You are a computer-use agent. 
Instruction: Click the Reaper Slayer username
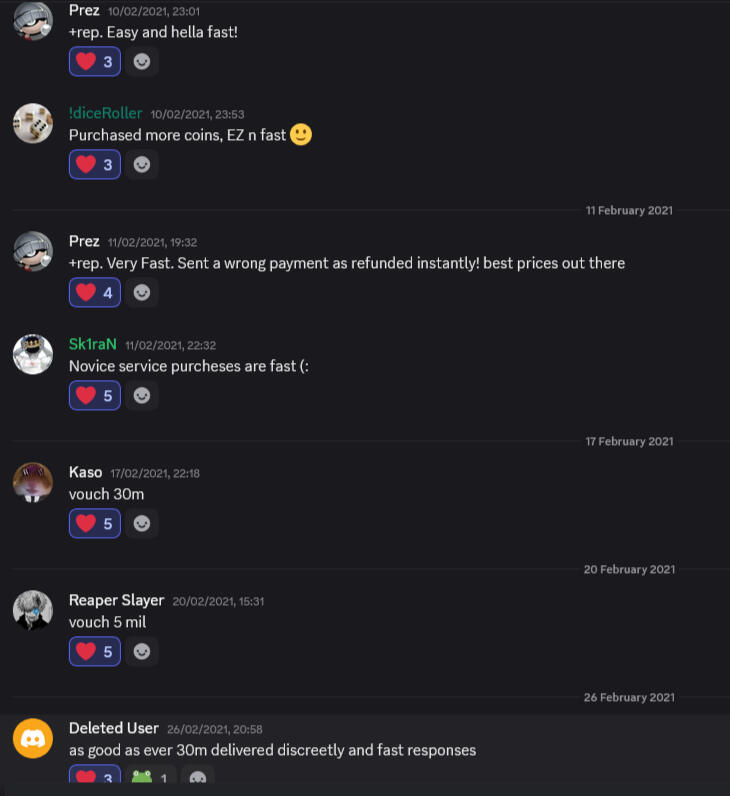116,600
